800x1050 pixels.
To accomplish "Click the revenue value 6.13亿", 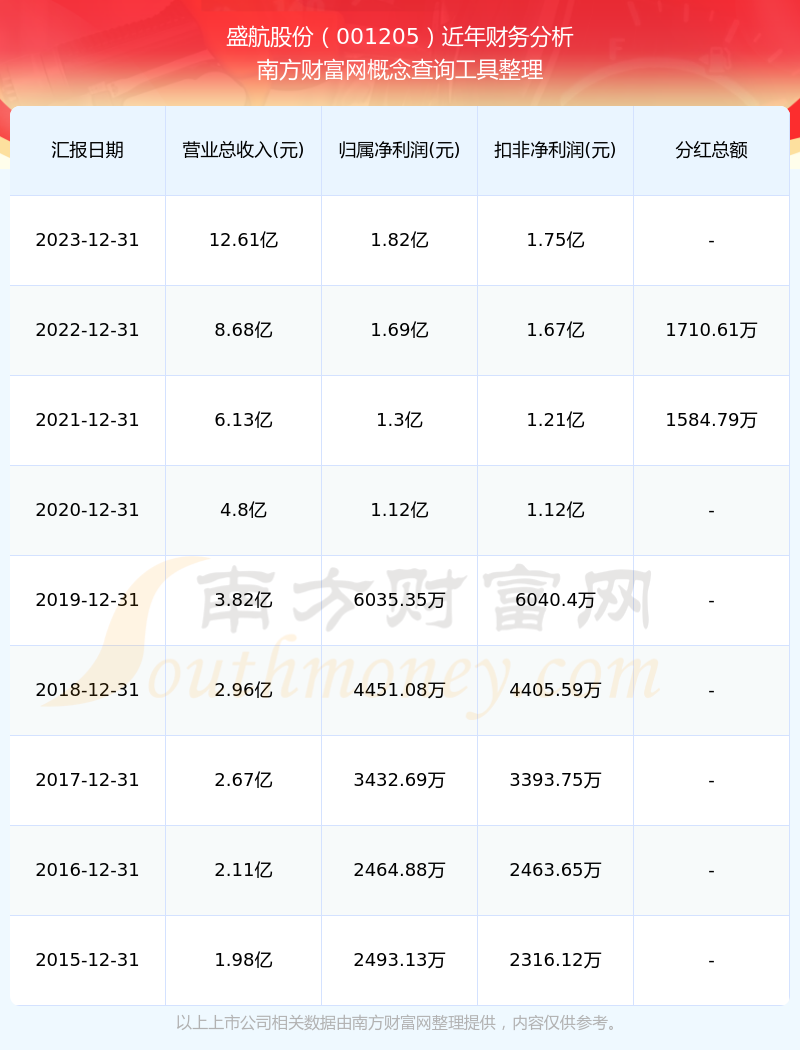I will (244, 420).
